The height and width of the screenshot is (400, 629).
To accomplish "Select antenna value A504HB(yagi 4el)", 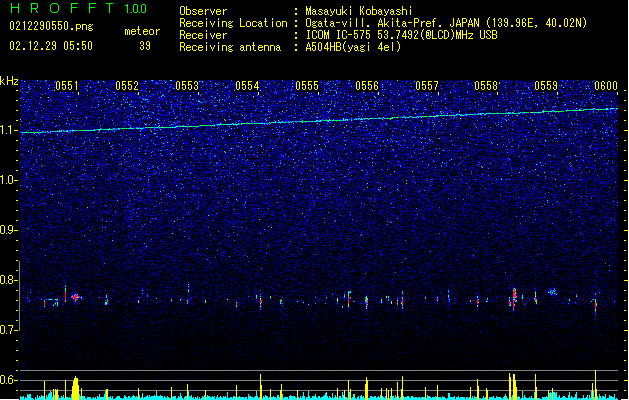I will 353,47.
